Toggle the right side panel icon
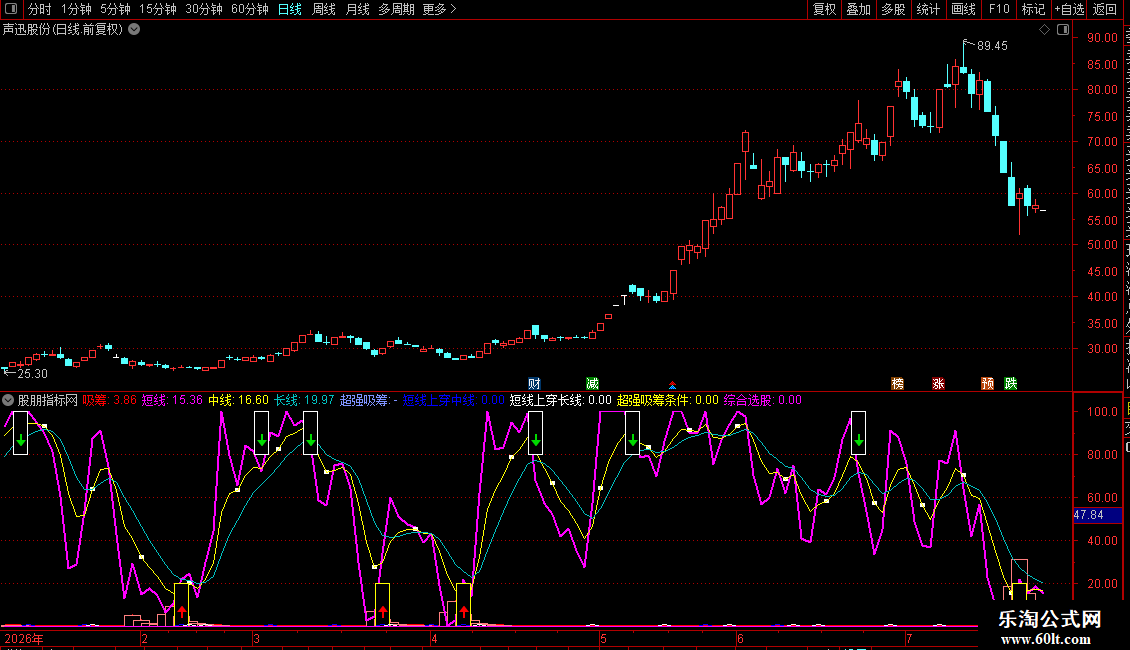Viewport: 1130px width, 650px height. coord(1063,30)
